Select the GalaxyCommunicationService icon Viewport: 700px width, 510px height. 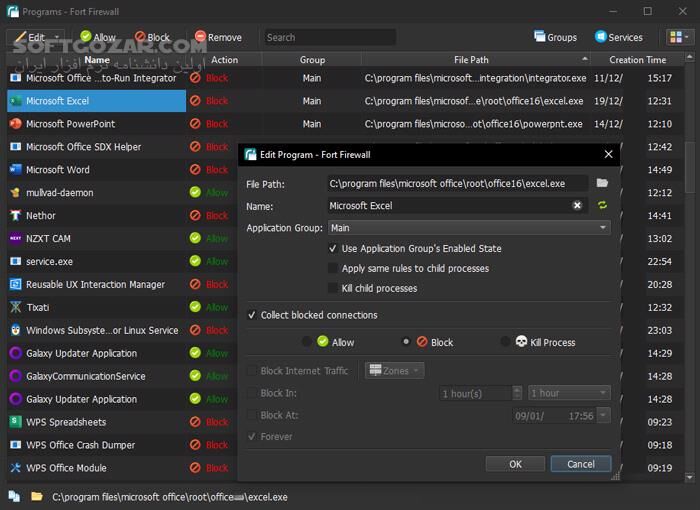pyautogui.click(x=16, y=376)
